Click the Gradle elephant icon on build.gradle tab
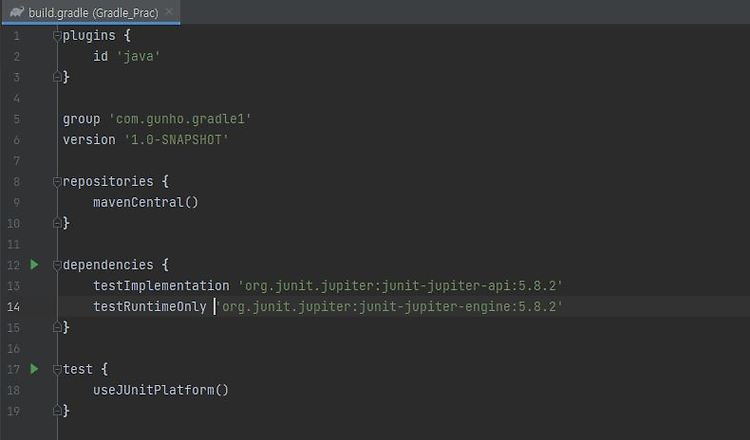 pos(17,12)
